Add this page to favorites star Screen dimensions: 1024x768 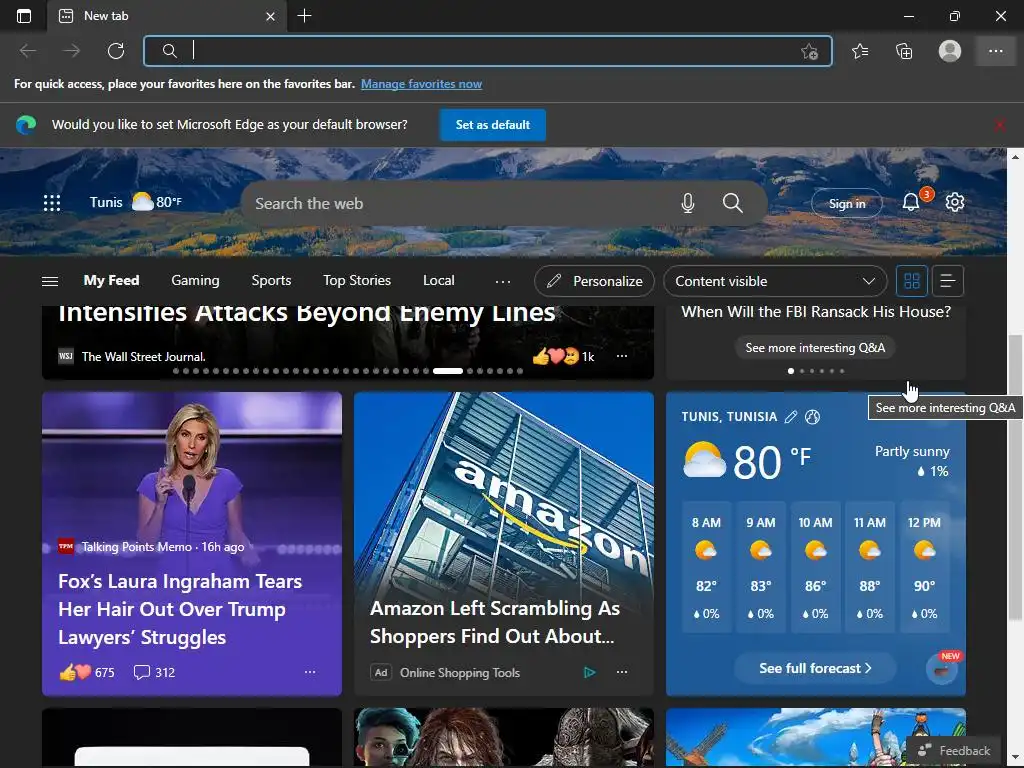[810, 52]
